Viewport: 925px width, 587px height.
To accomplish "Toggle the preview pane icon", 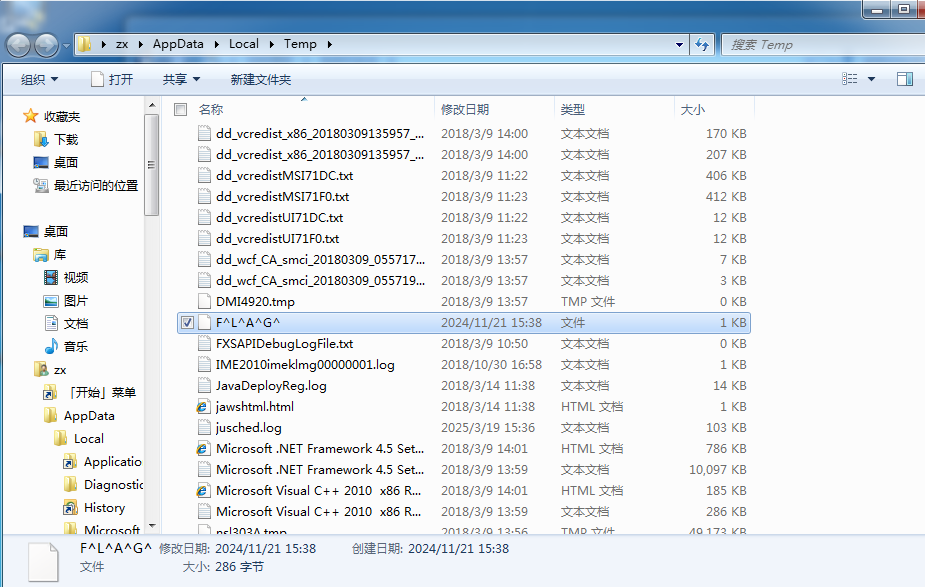I will 904,79.
